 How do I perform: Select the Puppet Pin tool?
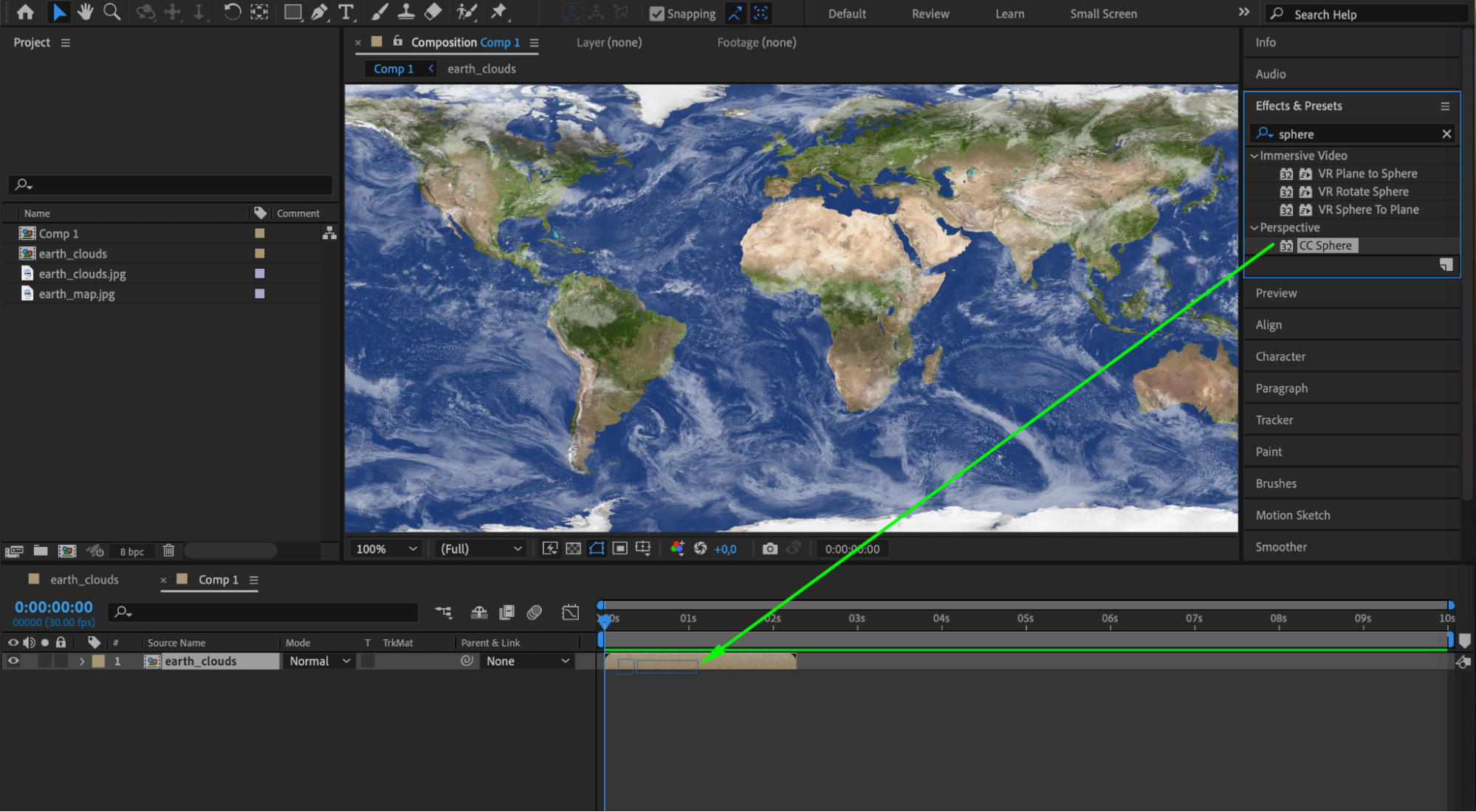tap(499, 12)
